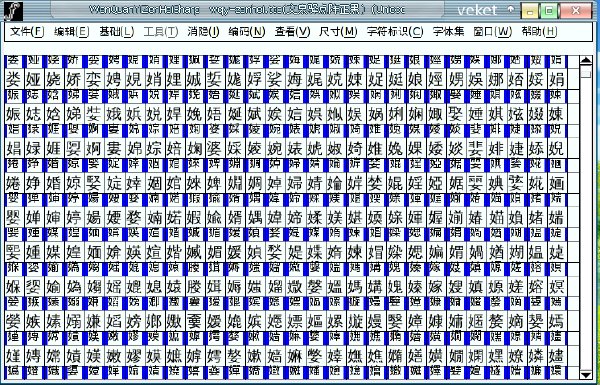Viewport: 600px width, 385px height.
Task: Click the scrollbar up arrow of the glyph grid
Action: pyautogui.click(x=586, y=60)
